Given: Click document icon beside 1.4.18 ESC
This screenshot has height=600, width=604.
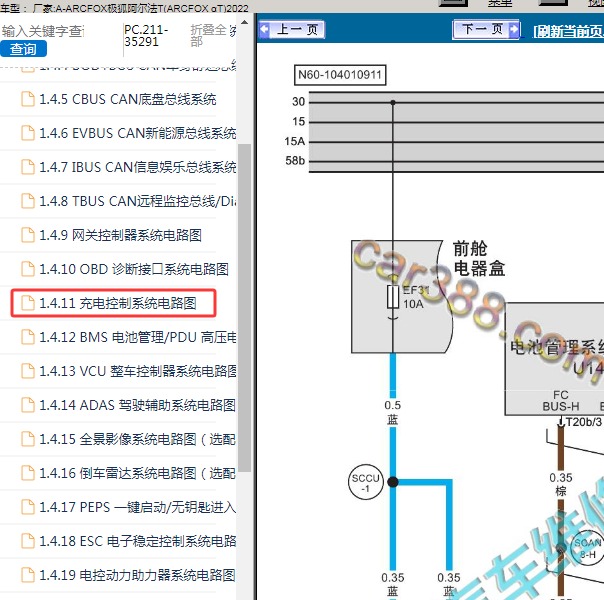Looking at the screenshot, I should point(28,541).
